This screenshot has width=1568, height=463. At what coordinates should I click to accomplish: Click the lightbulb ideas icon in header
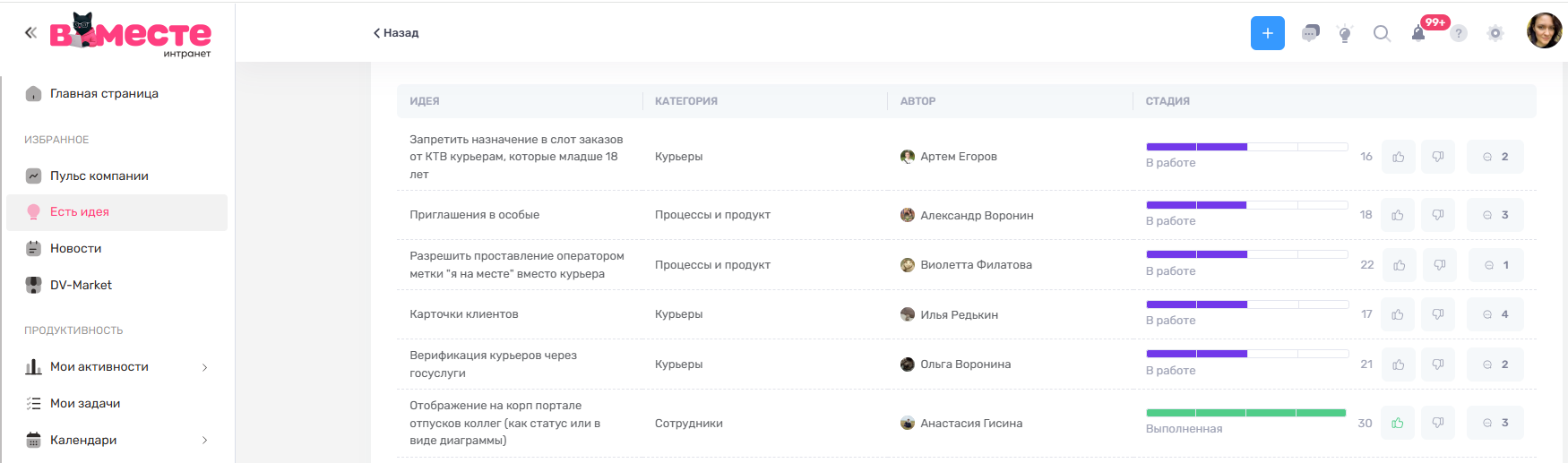pyautogui.click(x=1344, y=34)
